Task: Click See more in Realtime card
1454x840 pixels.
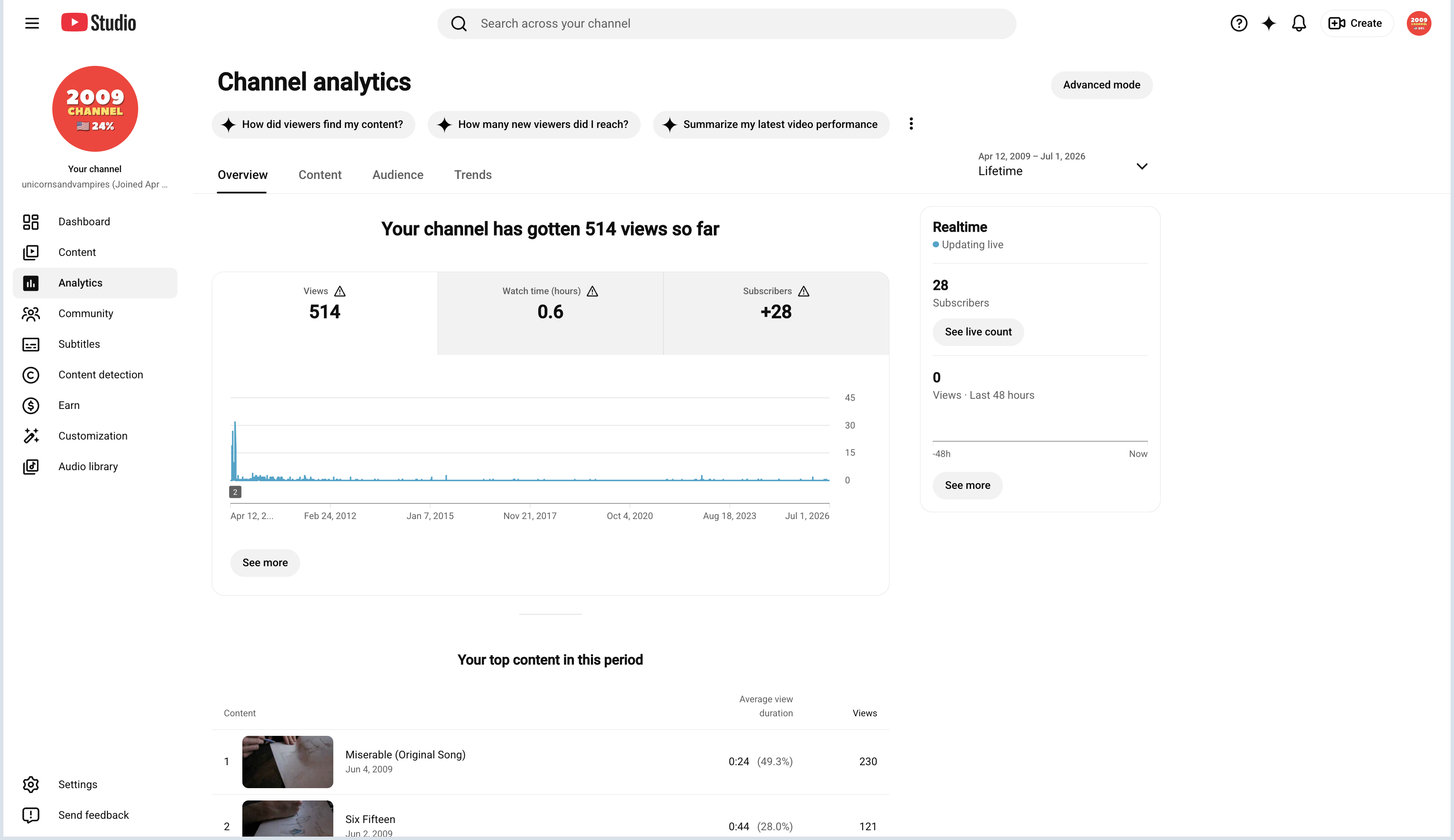Action: pos(968,485)
